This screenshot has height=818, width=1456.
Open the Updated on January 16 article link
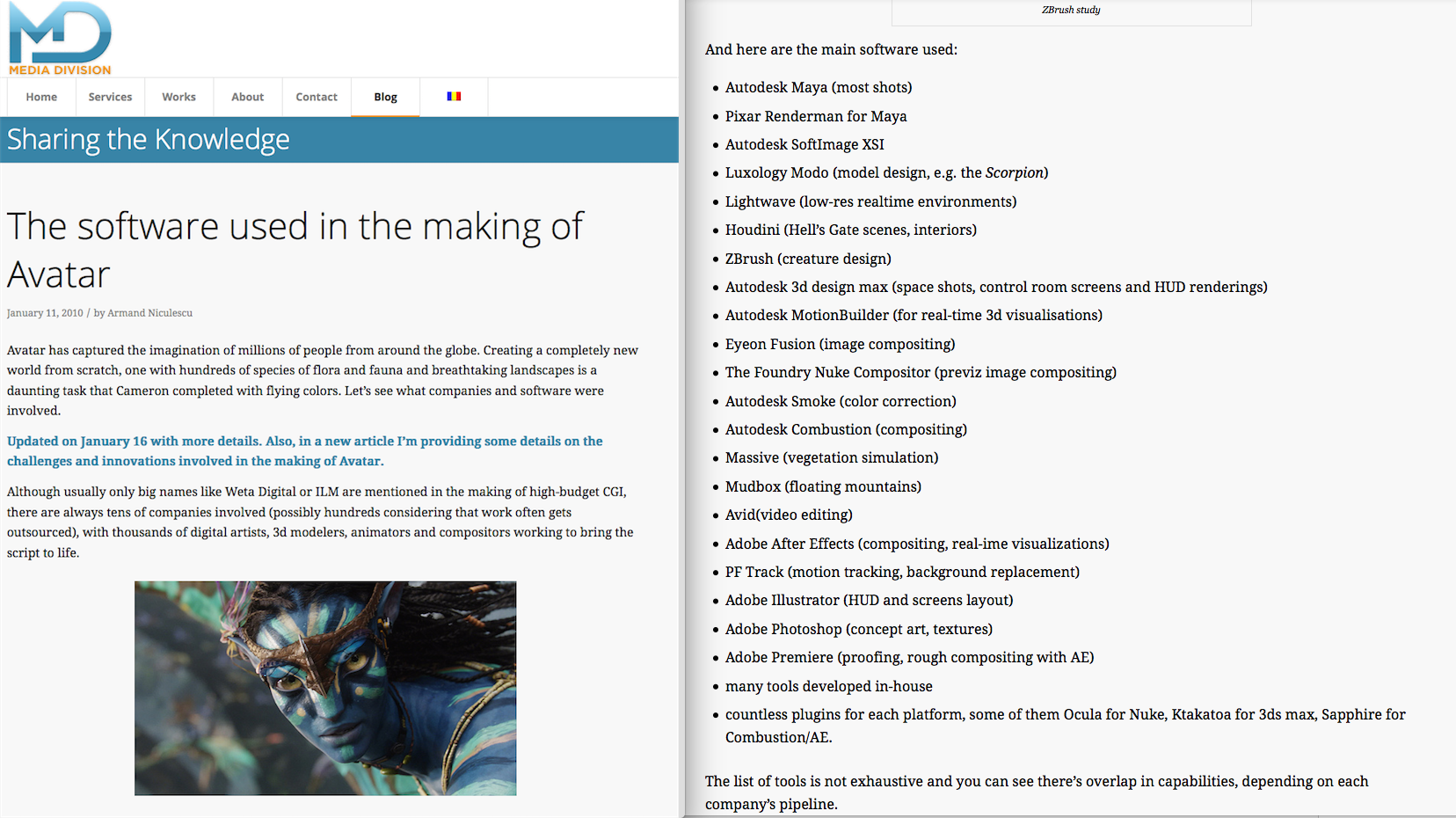point(305,451)
